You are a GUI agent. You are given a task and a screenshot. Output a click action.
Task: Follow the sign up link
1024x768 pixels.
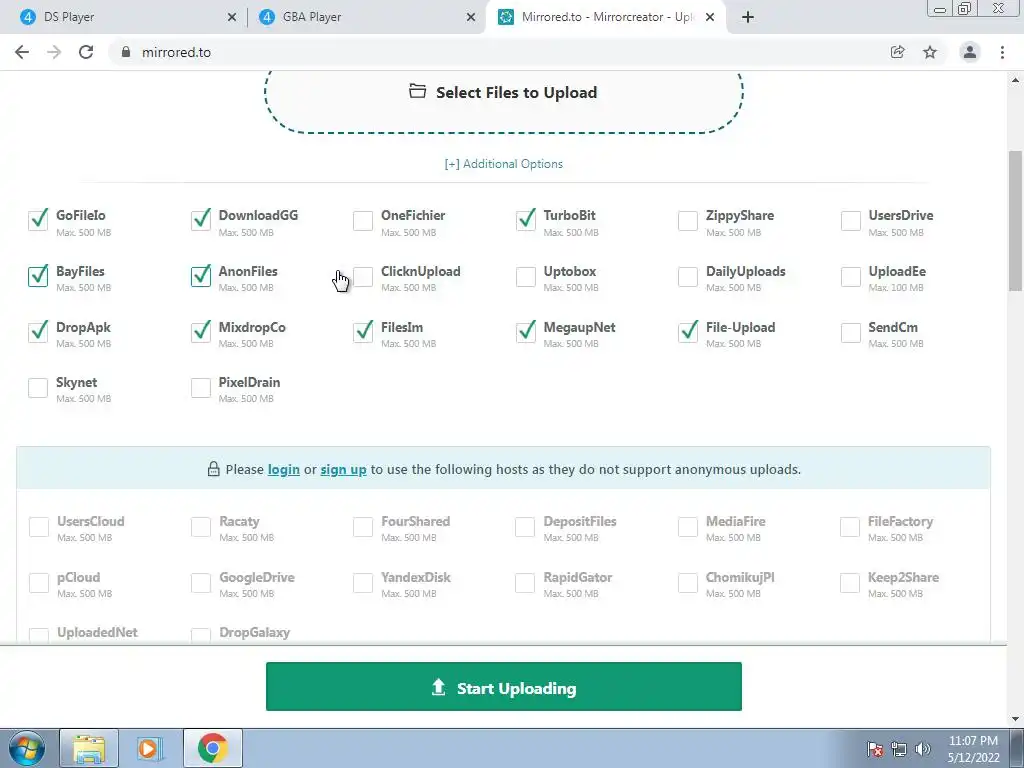[x=344, y=470]
